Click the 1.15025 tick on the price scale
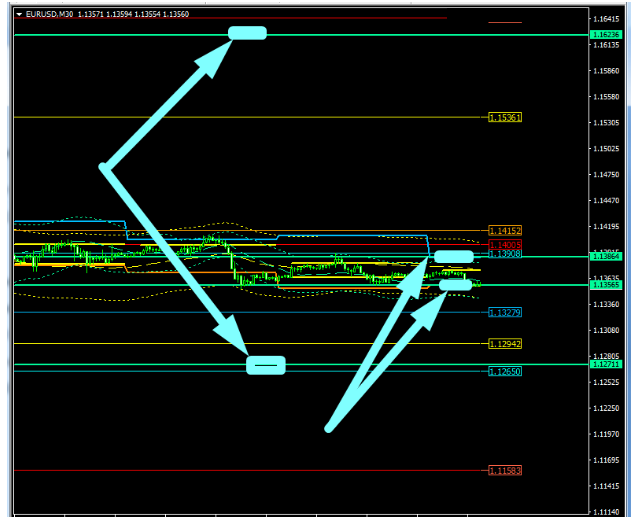 [606, 149]
